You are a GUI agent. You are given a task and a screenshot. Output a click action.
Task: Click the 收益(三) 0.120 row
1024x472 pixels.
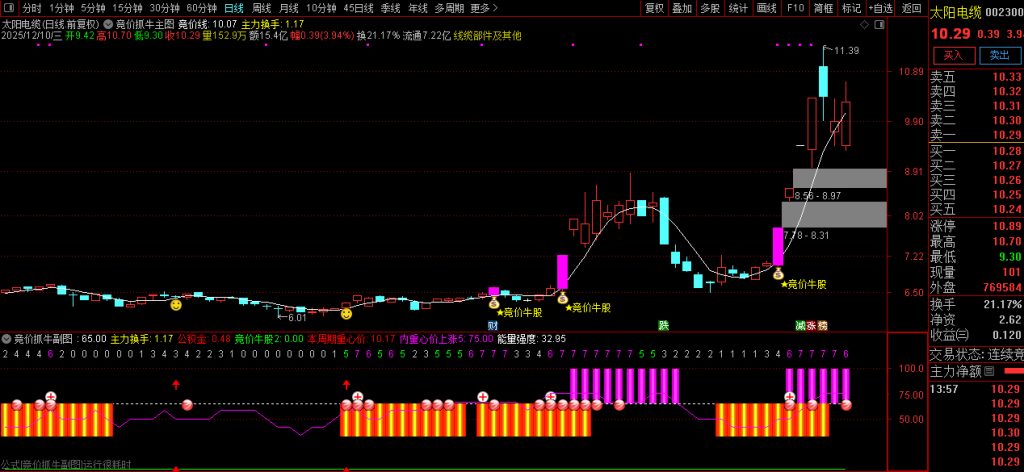[976, 335]
